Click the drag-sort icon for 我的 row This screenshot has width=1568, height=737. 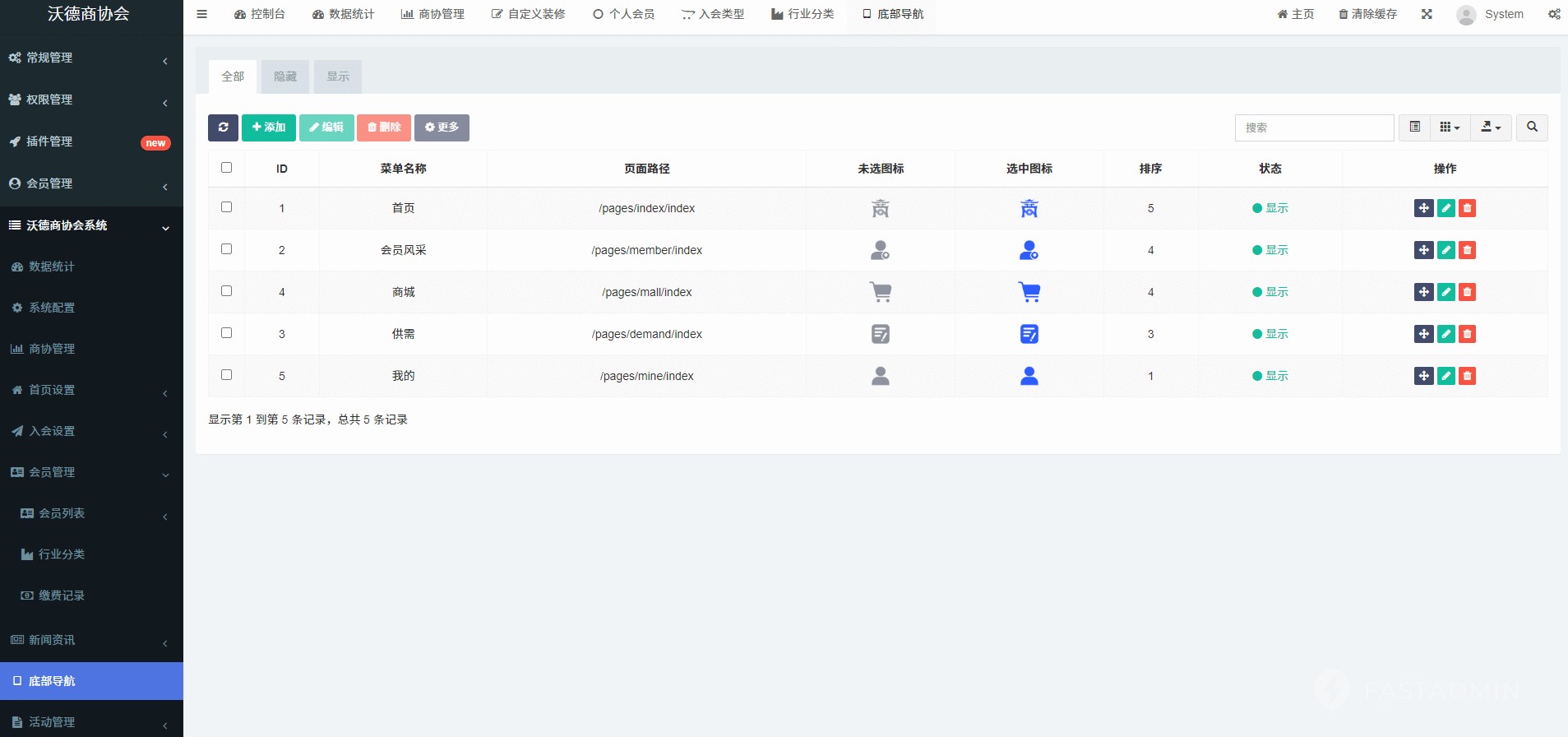(x=1423, y=376)
